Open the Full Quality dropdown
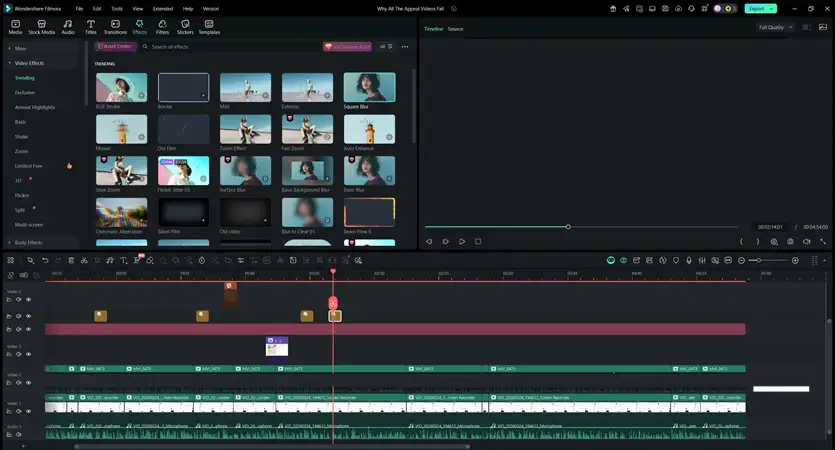Screen dimensions: 835x450 point(775,28)
